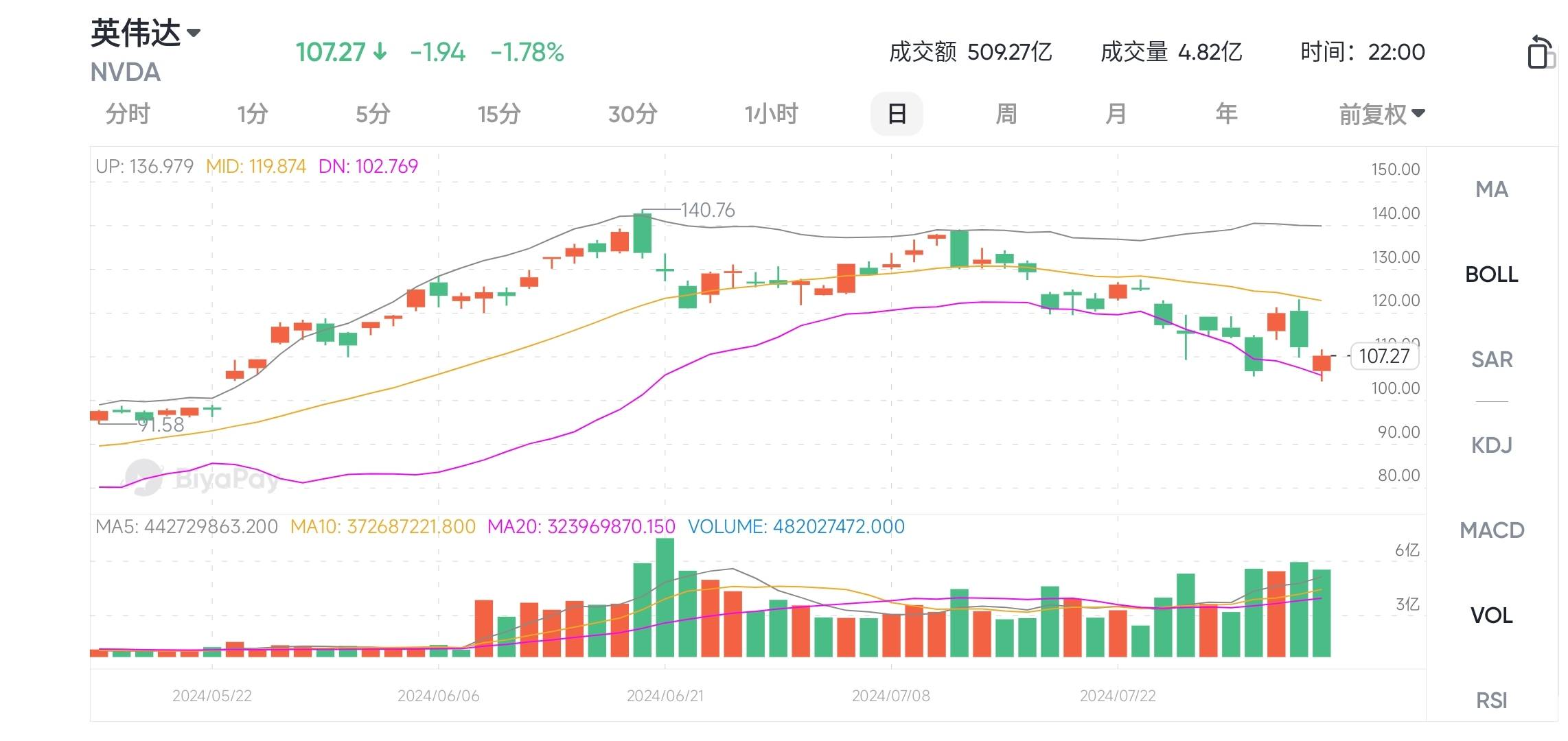The height and width of the screenshot is (741, 1568).
Task: Choose the 30分 chart interval
Action: (633, 114)
